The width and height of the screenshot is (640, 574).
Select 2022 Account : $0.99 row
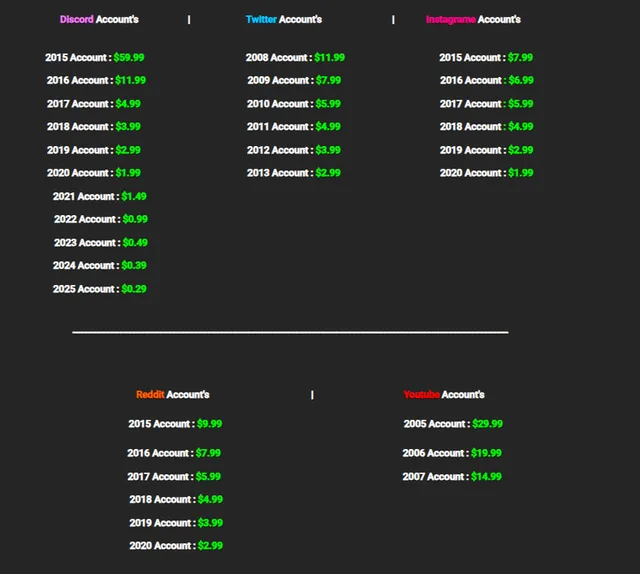(101, 219)
